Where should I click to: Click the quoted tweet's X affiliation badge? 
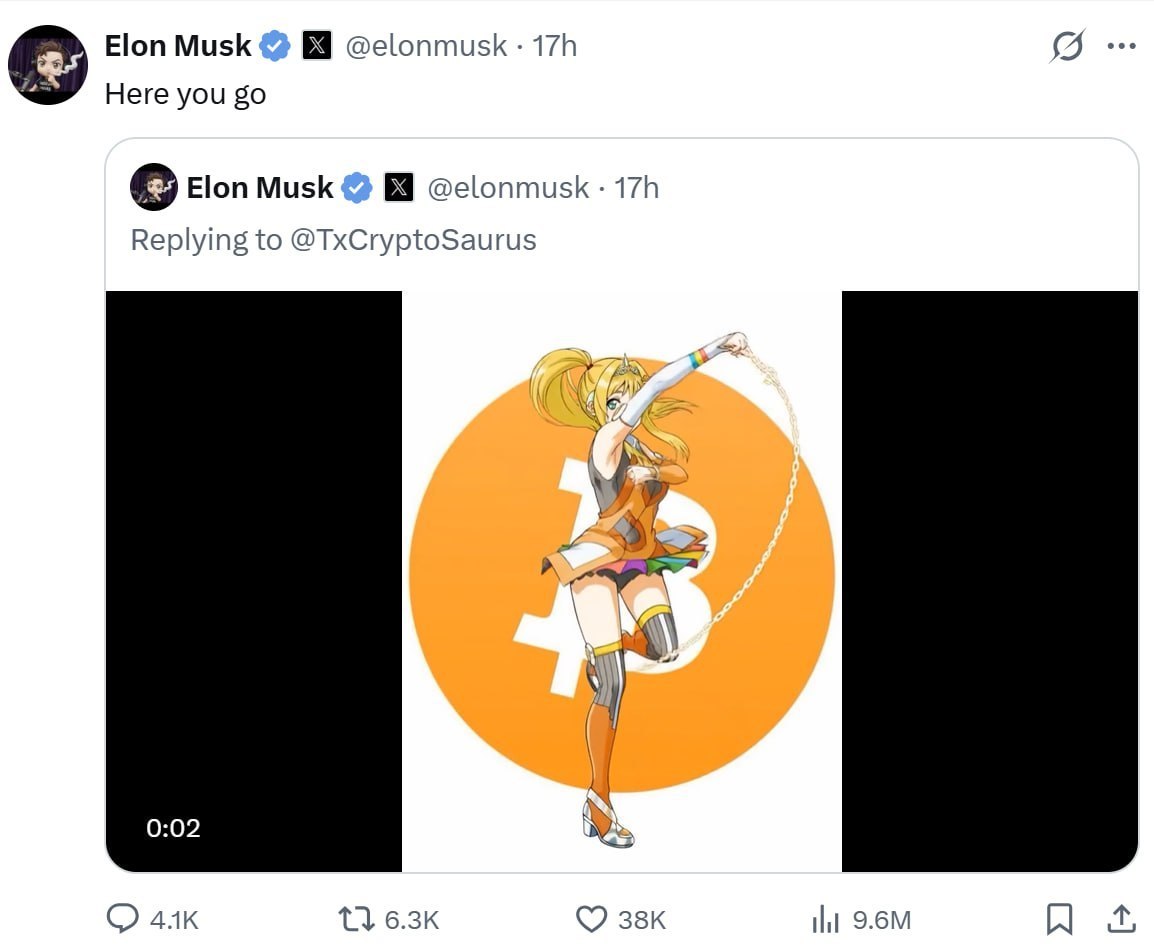[399, 188]
